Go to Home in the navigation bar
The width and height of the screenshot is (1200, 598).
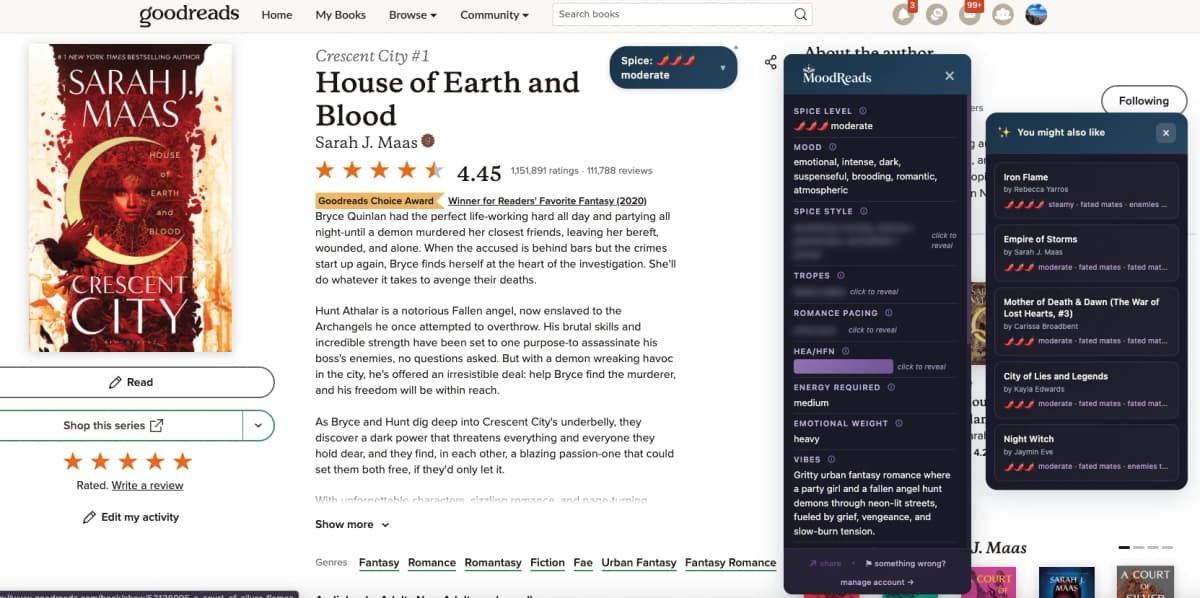click(x=277, y=14)
